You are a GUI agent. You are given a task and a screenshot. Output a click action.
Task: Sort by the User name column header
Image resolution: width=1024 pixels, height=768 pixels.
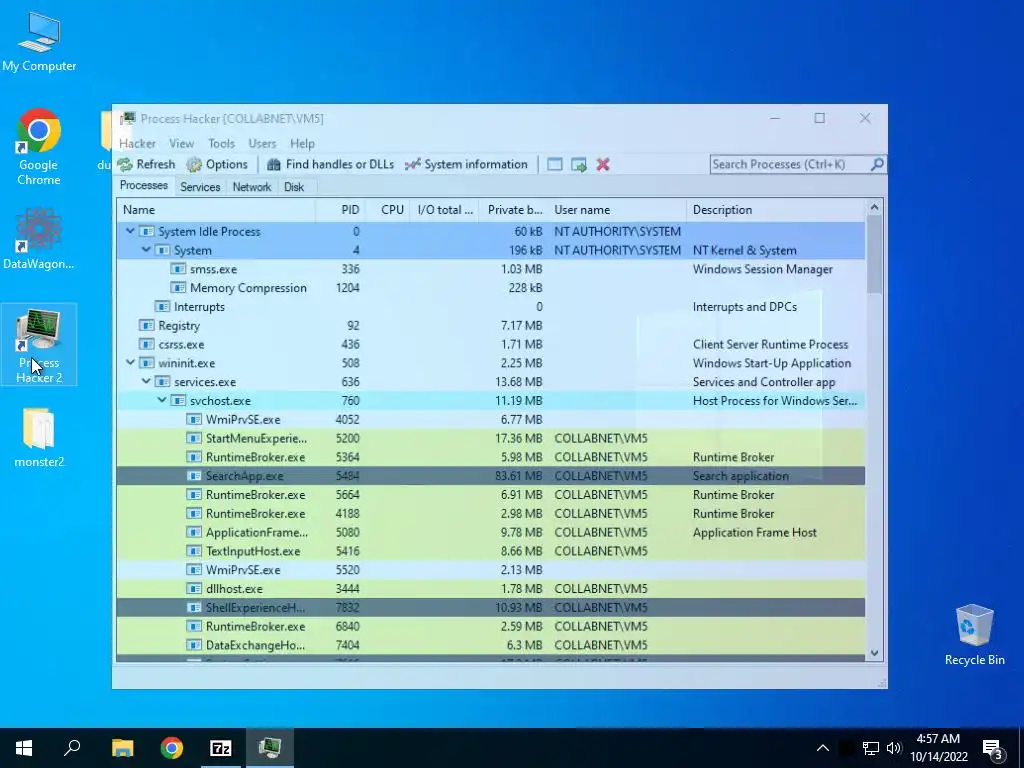coord(618,210)
